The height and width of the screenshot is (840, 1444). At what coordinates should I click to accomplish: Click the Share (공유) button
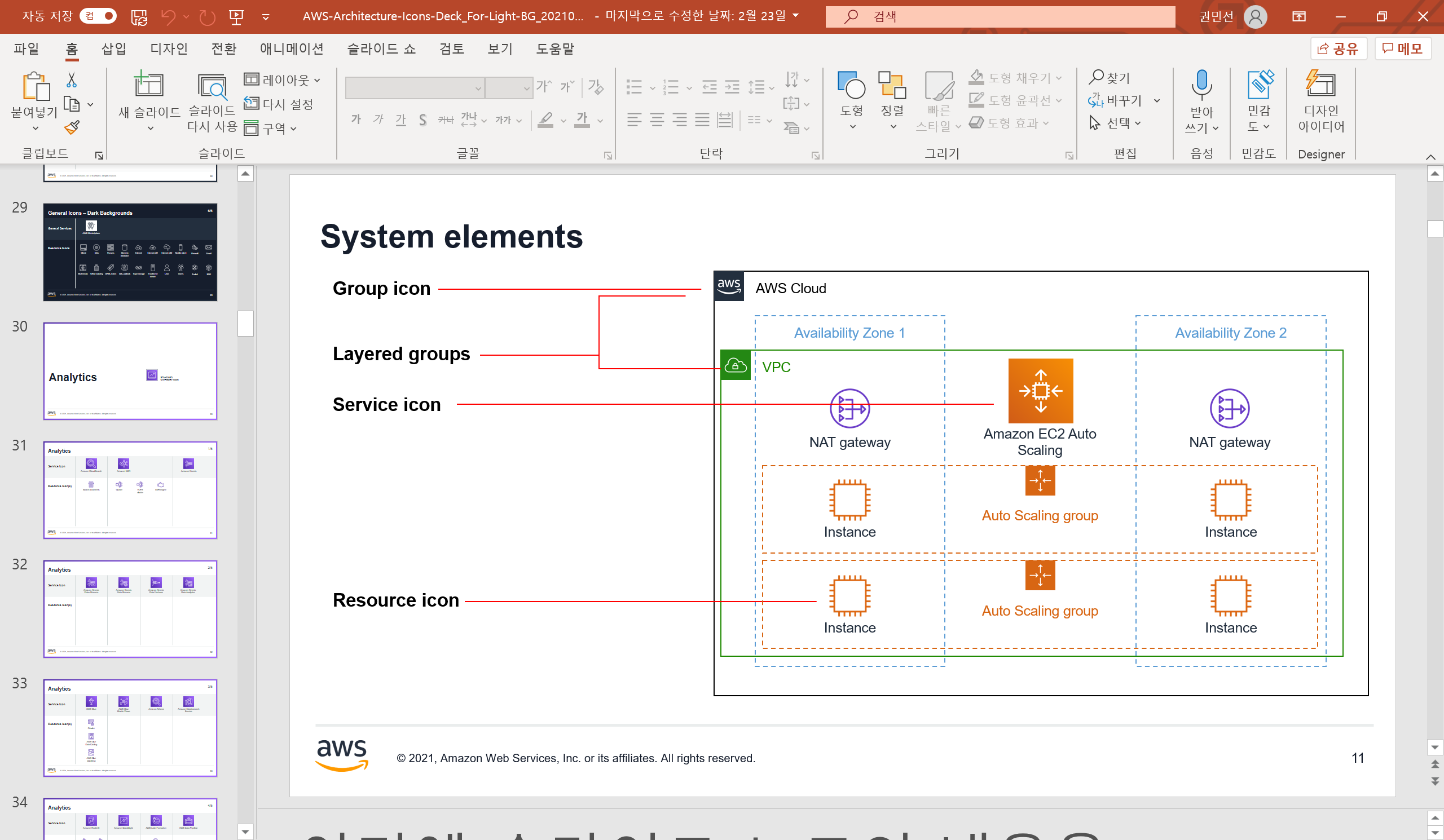point(1339,48)
